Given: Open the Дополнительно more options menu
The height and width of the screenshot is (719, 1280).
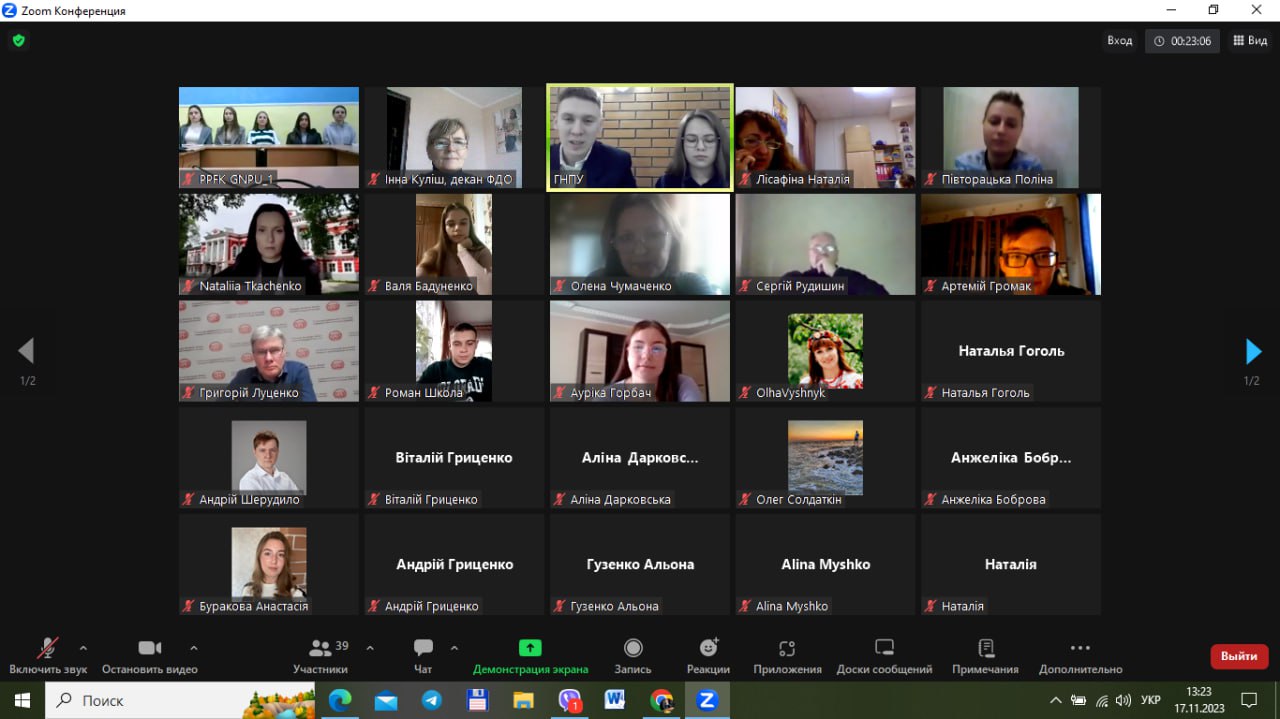Looking at the screenshot, I should pos(1080,656).
